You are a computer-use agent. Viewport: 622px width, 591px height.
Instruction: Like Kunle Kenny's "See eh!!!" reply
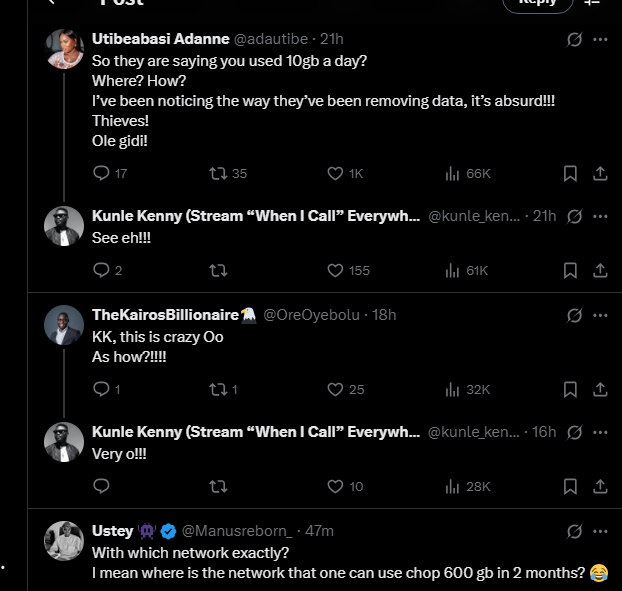point(336,270)
